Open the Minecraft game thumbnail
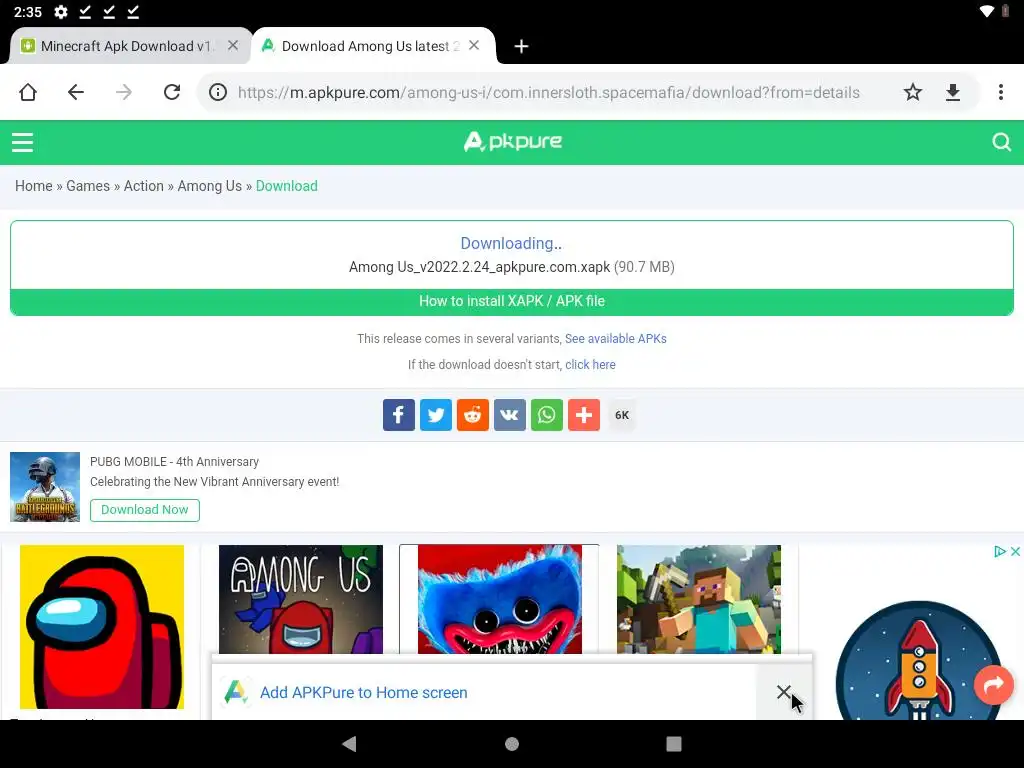This screenshot has height=768, width=1024. point(699,599)
